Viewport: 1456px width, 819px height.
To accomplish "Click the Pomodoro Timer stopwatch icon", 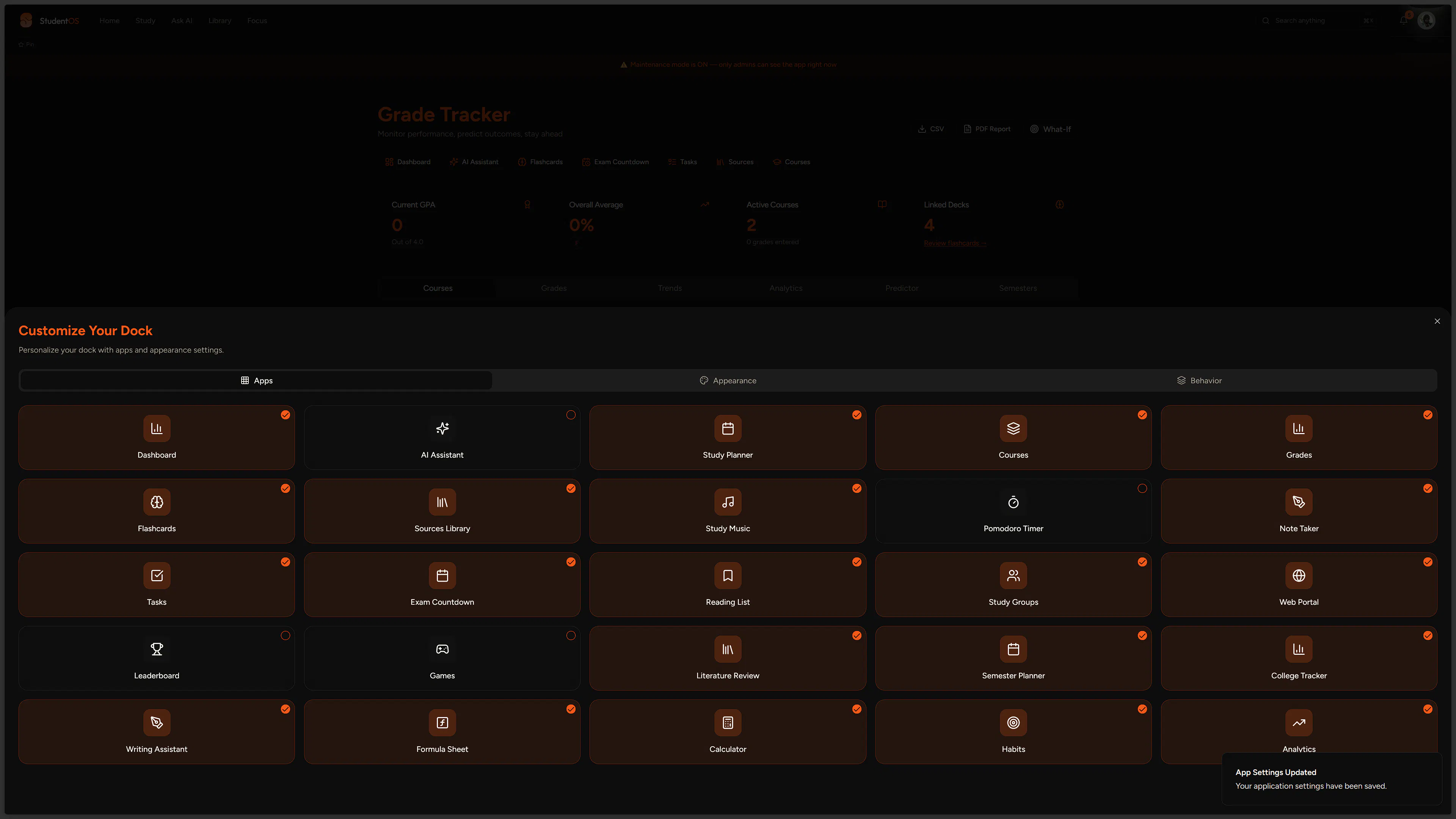I will (1013, 502).
